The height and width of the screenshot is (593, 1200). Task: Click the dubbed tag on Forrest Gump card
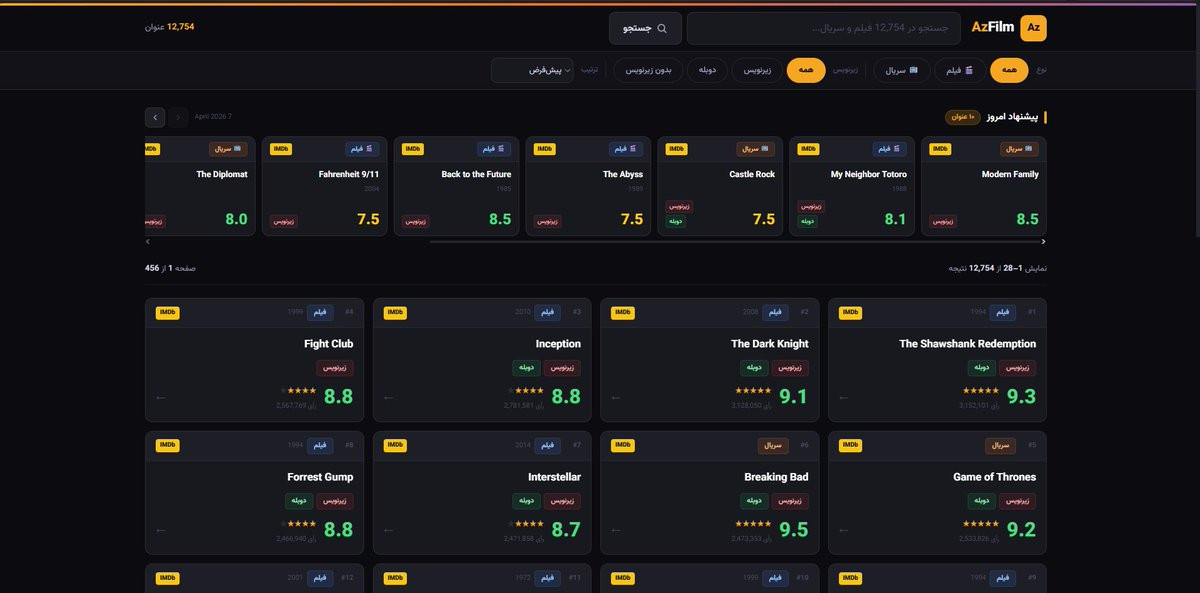point(300,501)
